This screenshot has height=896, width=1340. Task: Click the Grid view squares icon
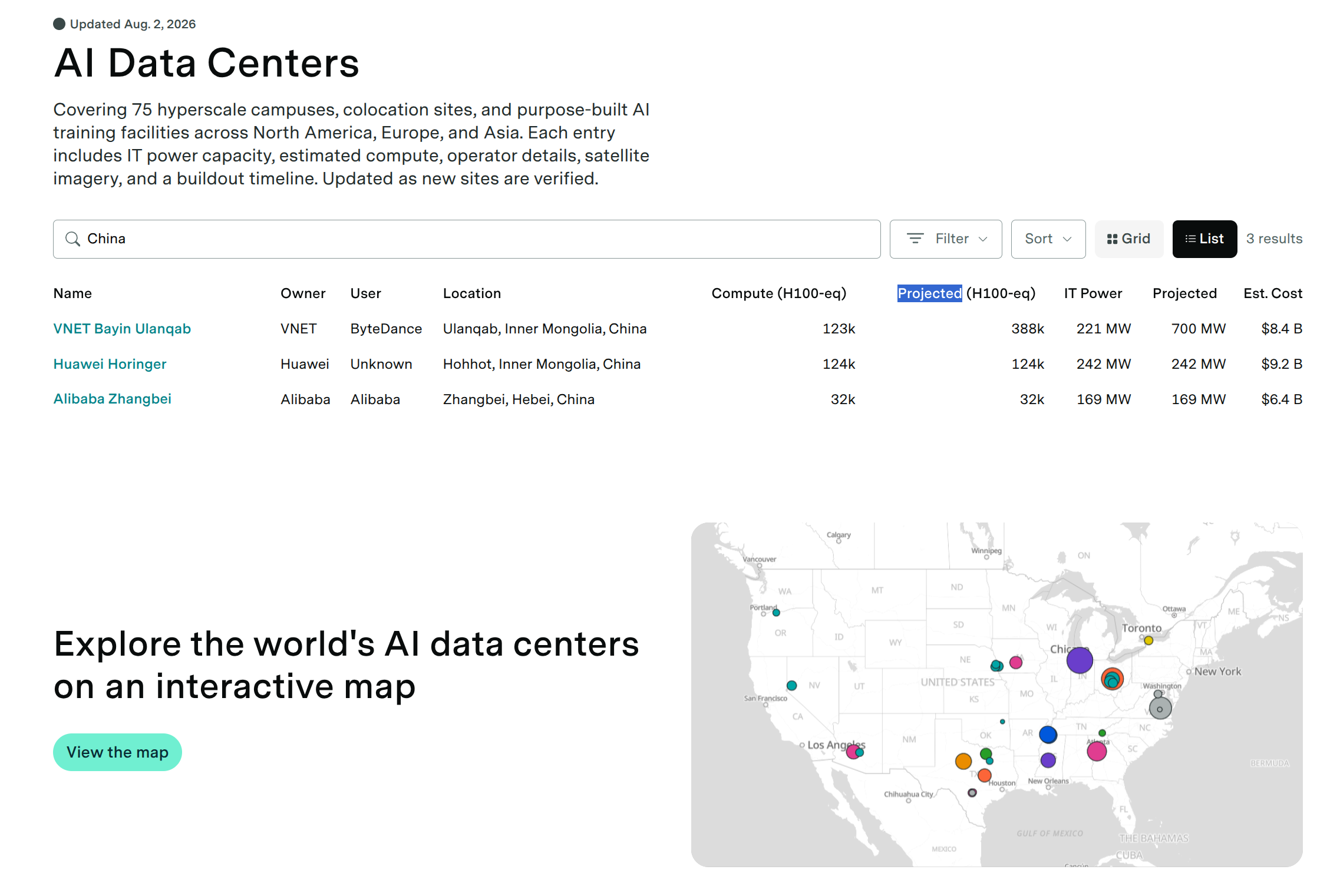(x=1112, y=239)
